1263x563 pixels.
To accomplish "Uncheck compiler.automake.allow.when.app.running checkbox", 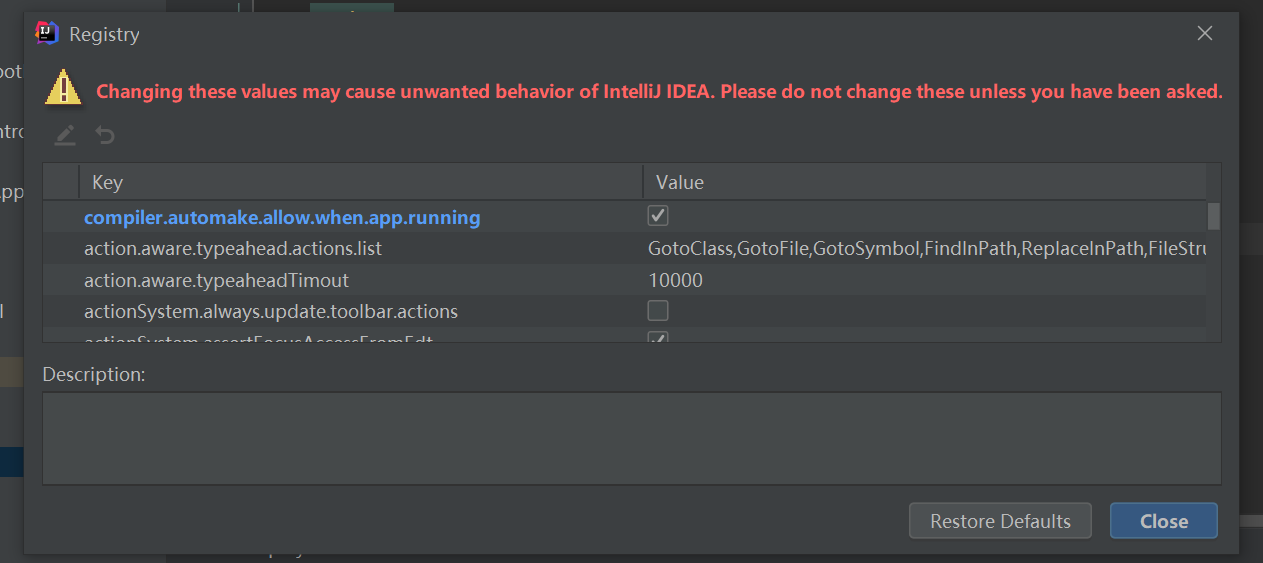I will pyautogui.click(x=658, y=216).
